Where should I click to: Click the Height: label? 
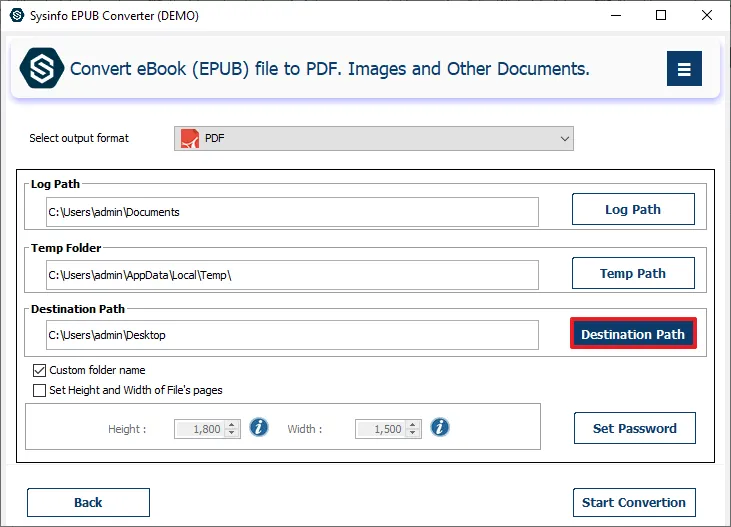coord(127,429)
